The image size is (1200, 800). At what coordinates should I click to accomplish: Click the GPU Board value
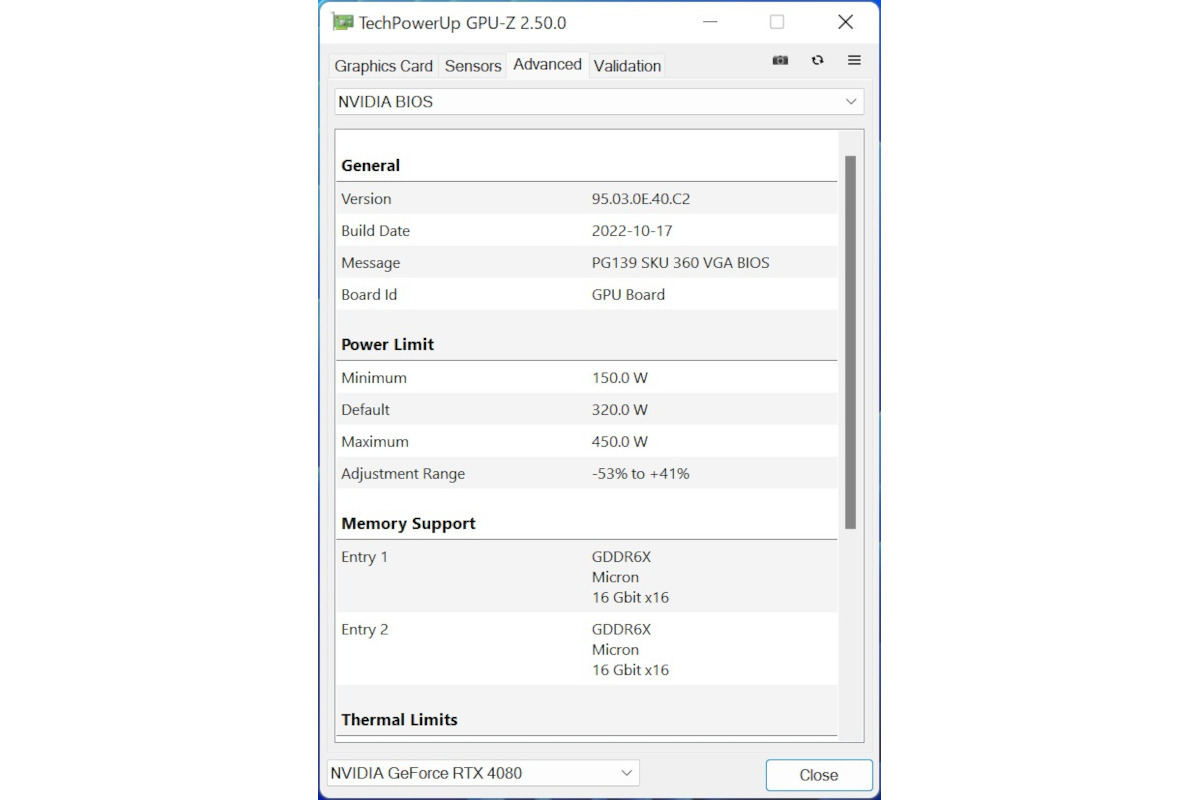pos(628,295)
